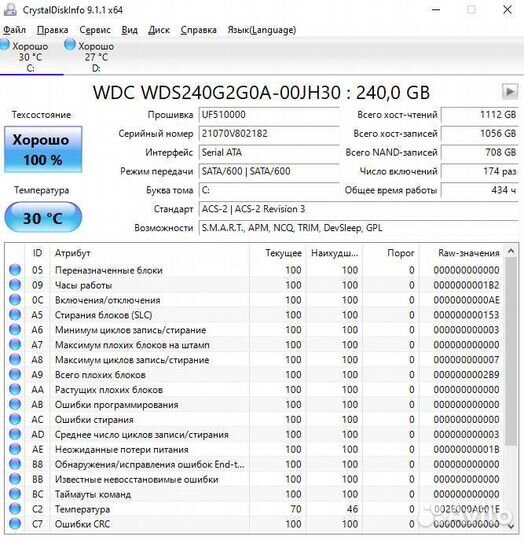Click the Порог column header

pos(391,253)
